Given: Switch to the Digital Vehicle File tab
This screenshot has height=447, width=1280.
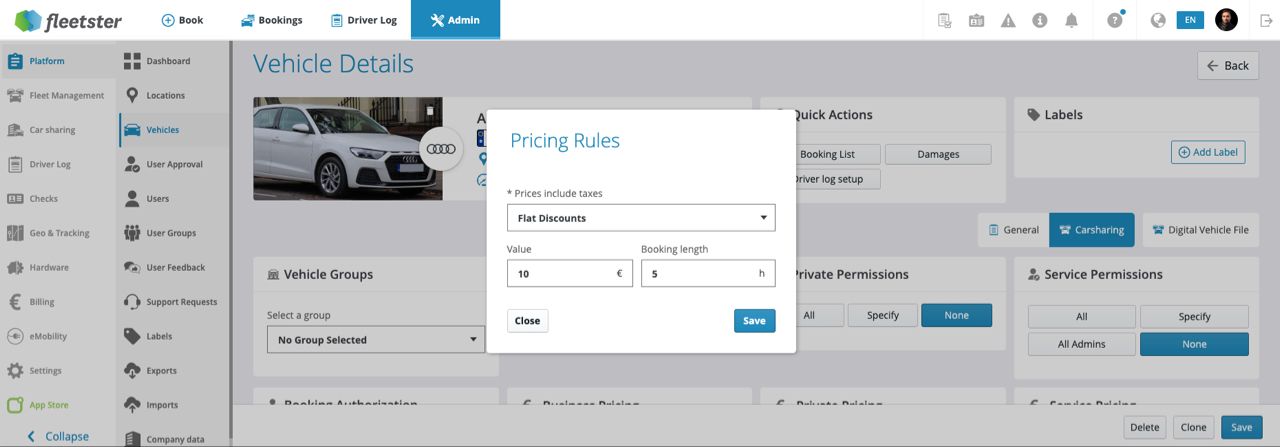Looking at the screenshot, I should pyautogui.click(x=1200, y=230).
